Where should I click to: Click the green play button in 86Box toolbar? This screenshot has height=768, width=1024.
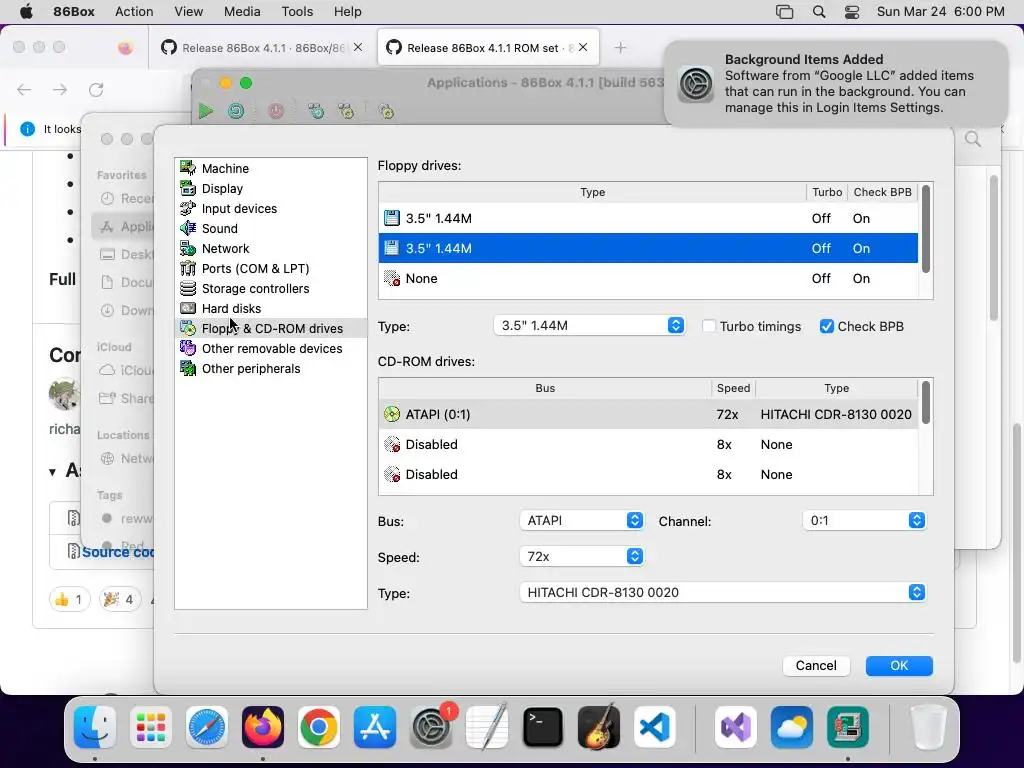coord(206,111)
